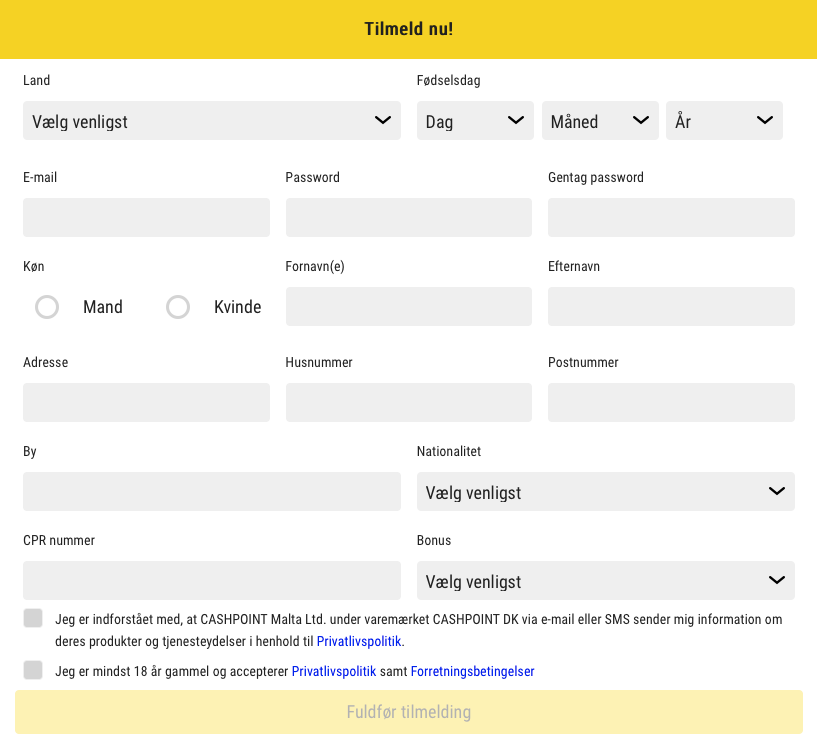Image resolution: width=817 pixels, height=749 pixels.
Task: Focus the Password input field
Action: pyautogui.click(x=408, y=218)
